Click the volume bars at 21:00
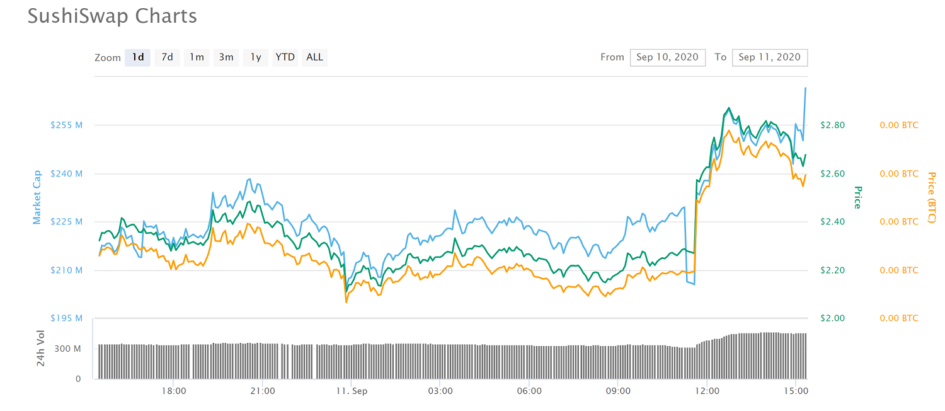Viewport: 945px width, 411px height. coord(263,360)
